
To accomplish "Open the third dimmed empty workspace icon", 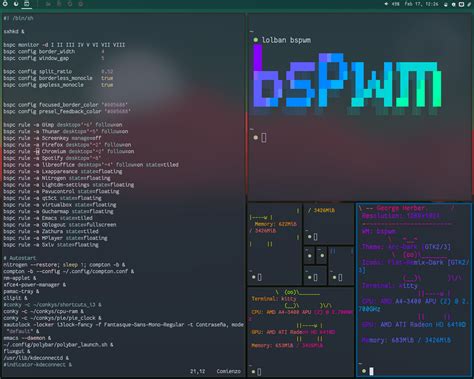I will coord(70,4).
